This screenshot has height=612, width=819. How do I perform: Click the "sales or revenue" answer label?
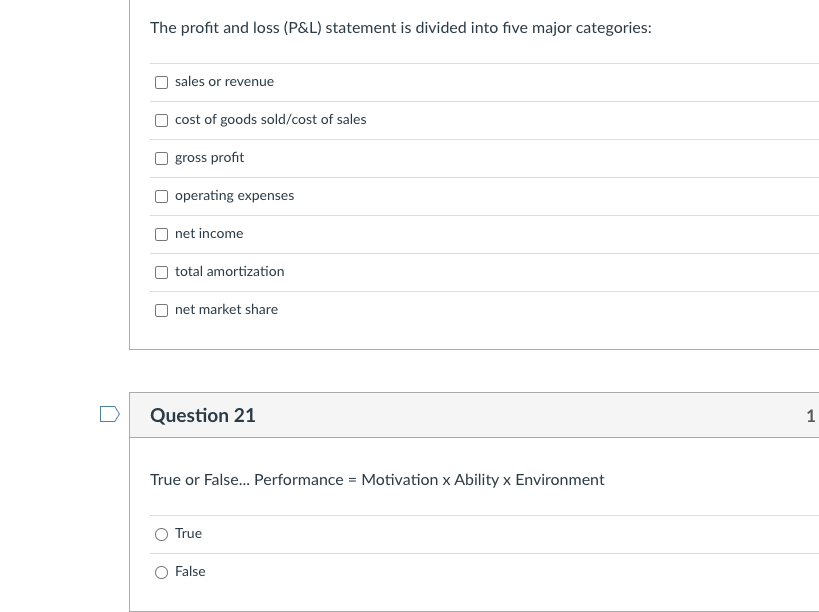224,81
